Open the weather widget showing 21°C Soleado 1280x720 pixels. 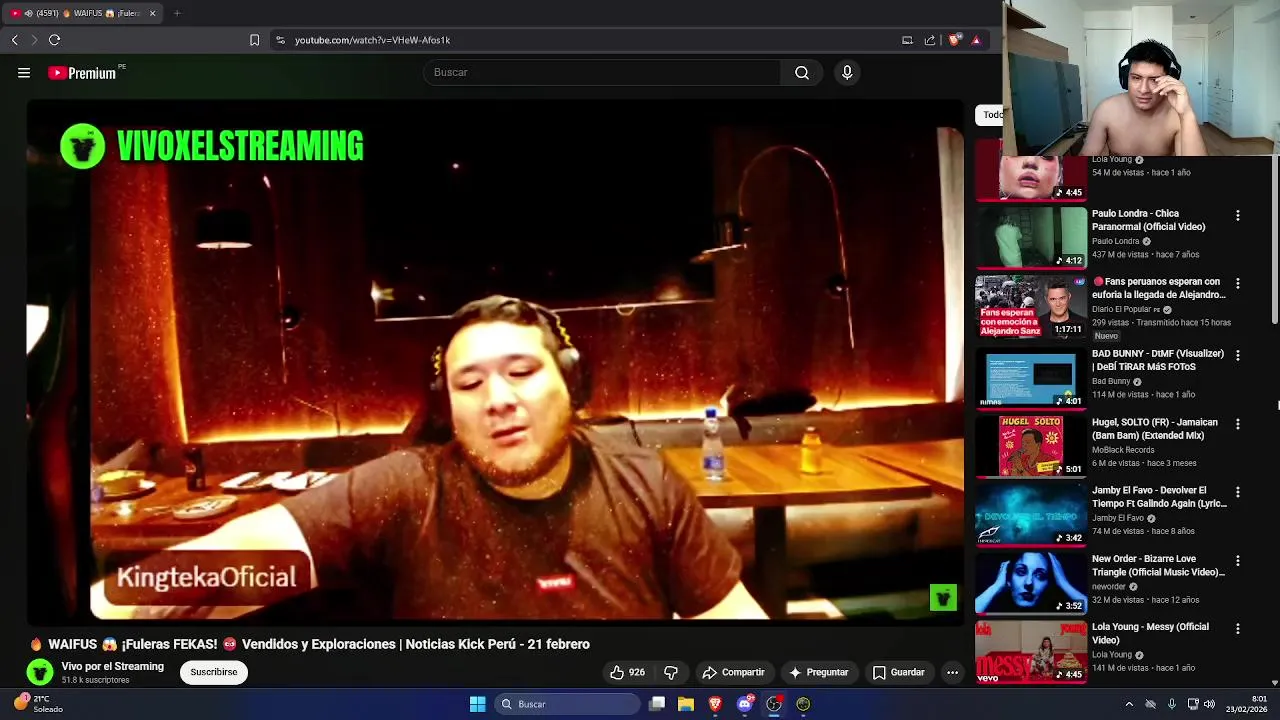tap(38, 704)
